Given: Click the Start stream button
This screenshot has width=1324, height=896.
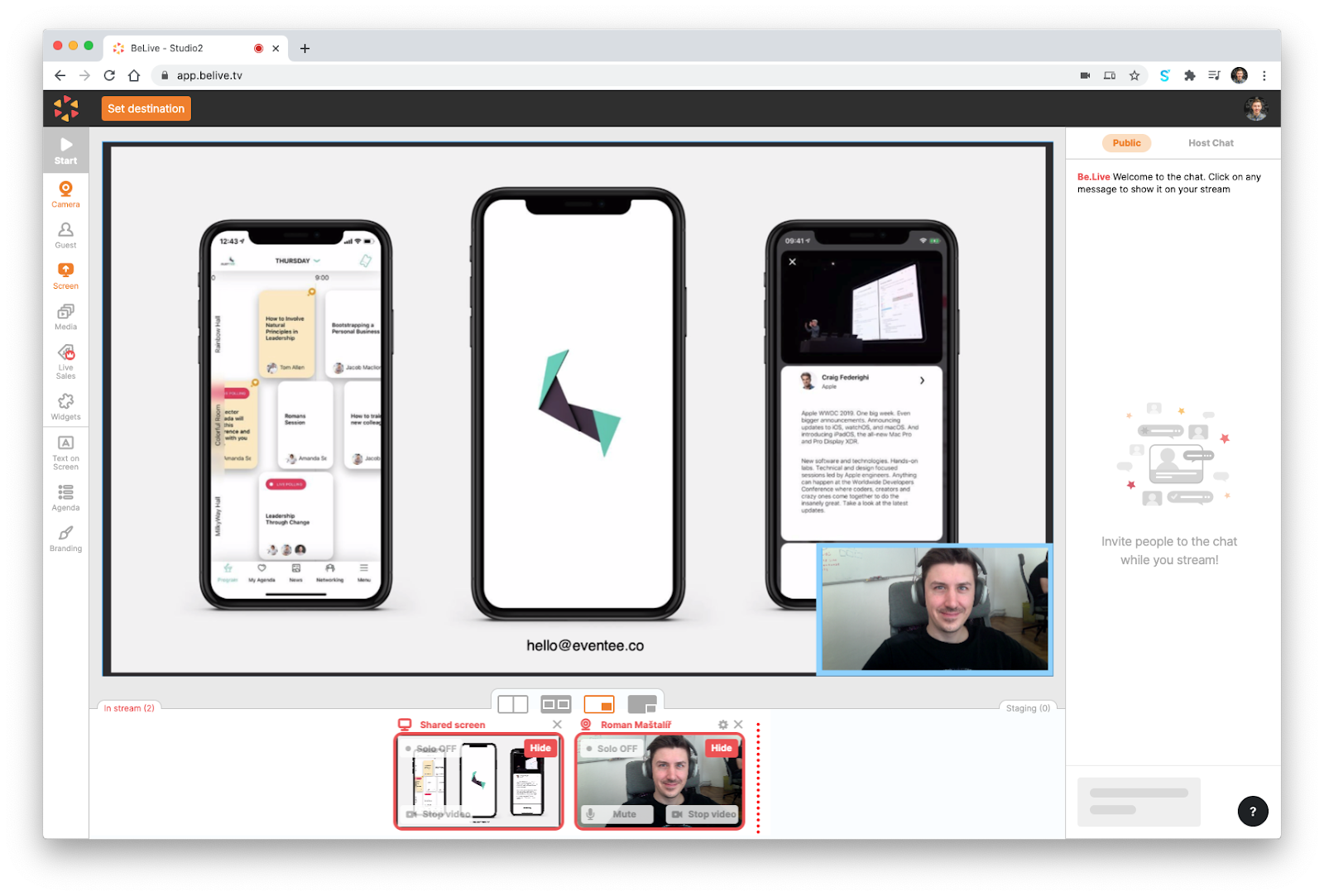Looking at the screenshot, I should tap(65, 150).
